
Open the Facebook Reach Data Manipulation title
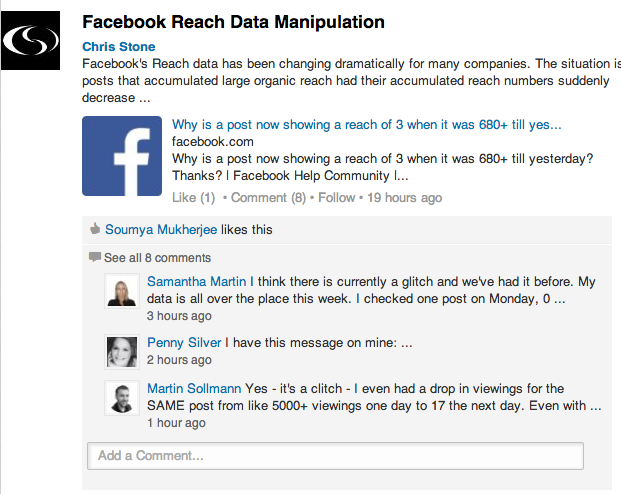(x=233, y=22)
